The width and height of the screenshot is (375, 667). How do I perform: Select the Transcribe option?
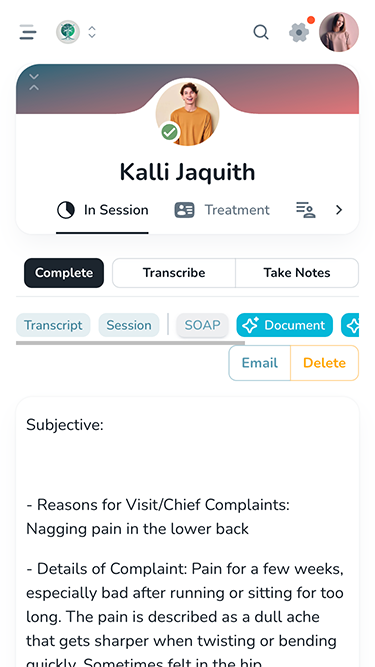click(174, 273)
